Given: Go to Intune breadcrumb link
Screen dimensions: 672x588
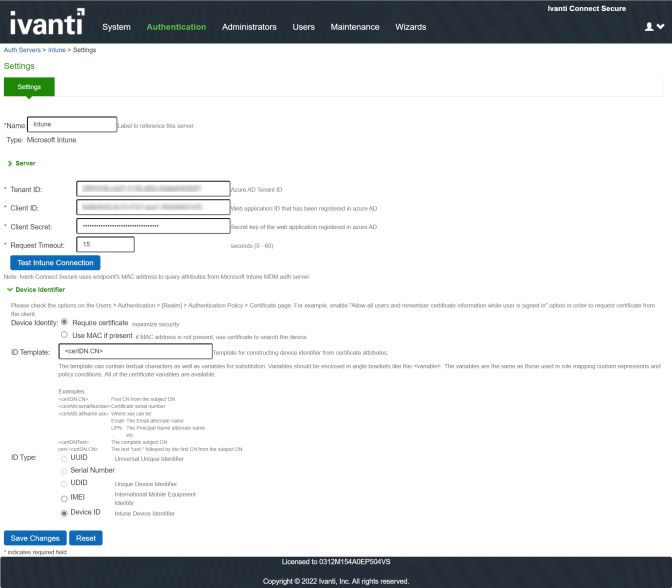Looking at the screenshot, I should (x=57, y=50).
